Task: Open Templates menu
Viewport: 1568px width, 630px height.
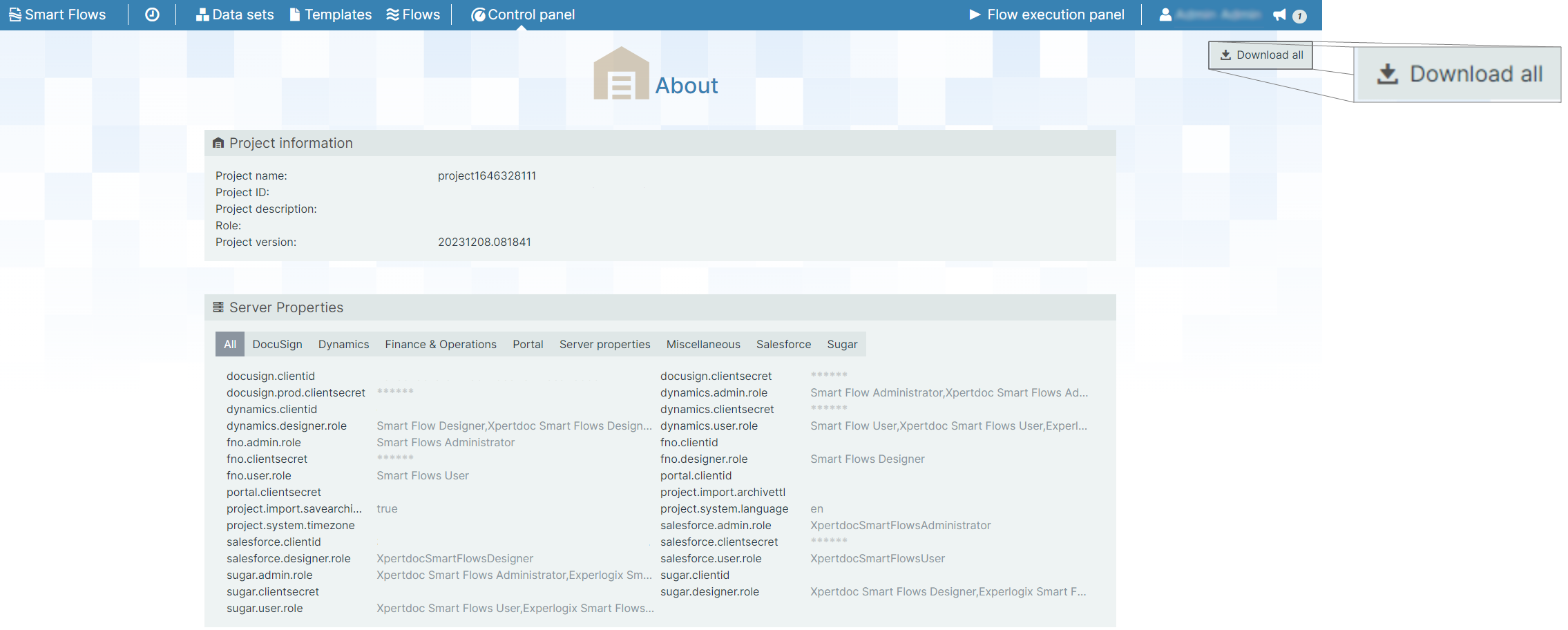Action: tap(330, 15)
